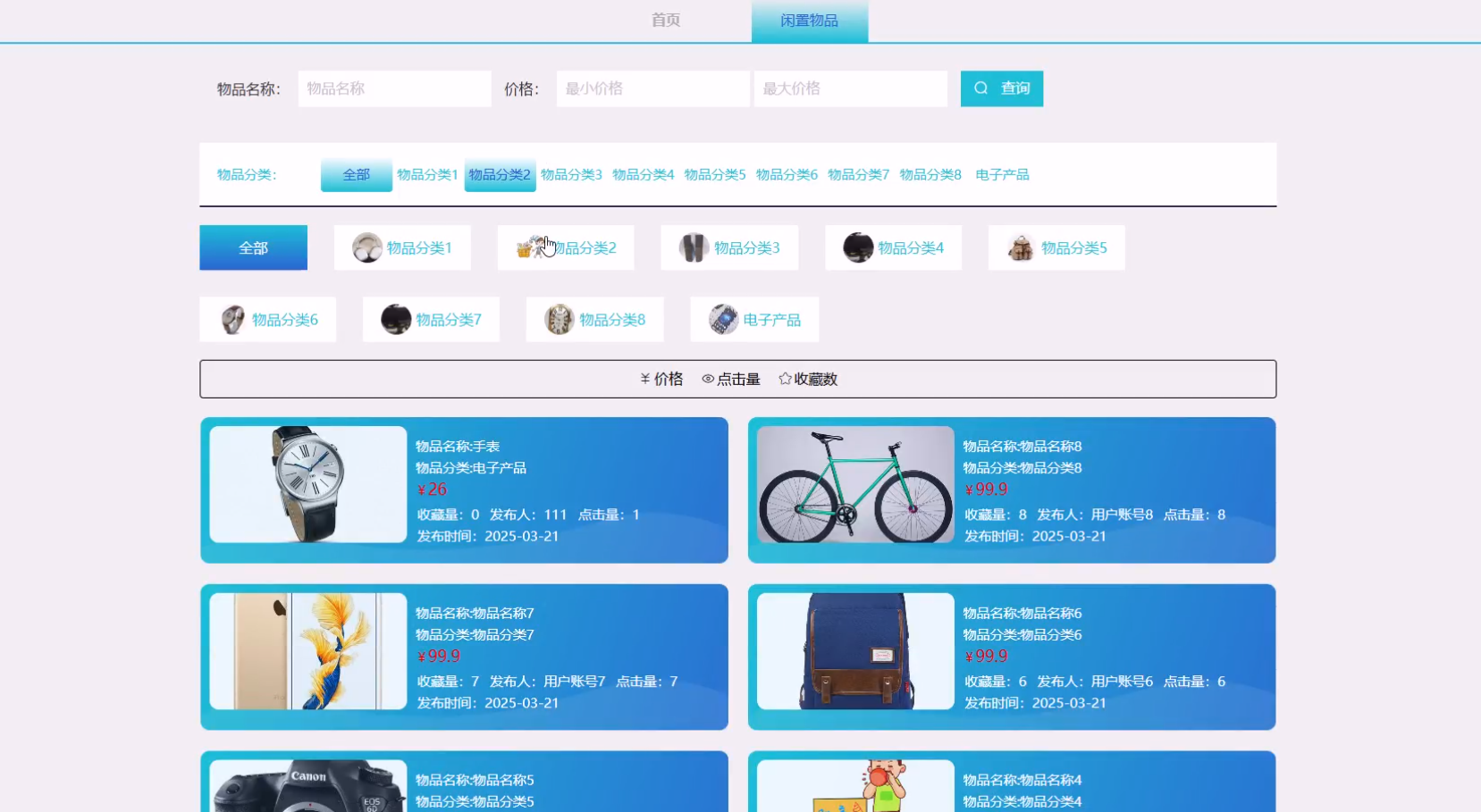Click 物品分类:物品分类5 on Canon camera card

tap(475, 802)
